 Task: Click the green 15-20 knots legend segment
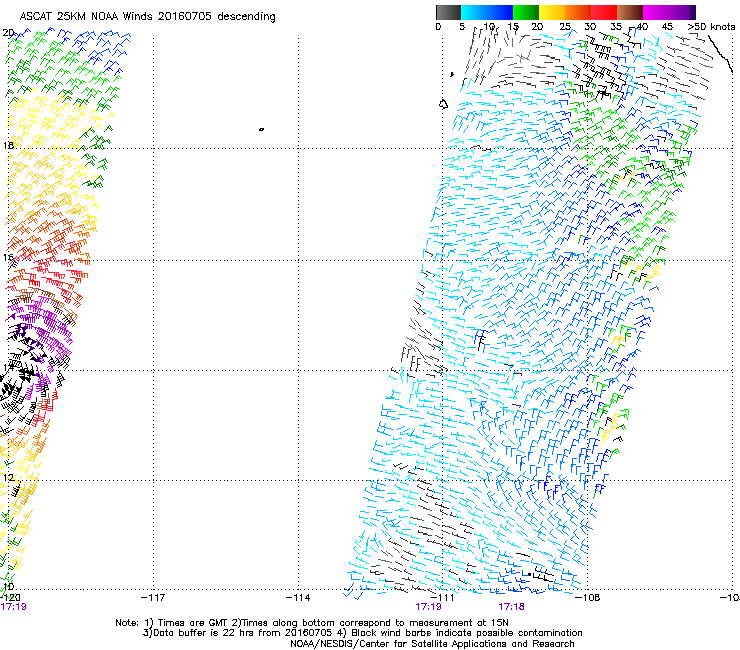[526, 12]
